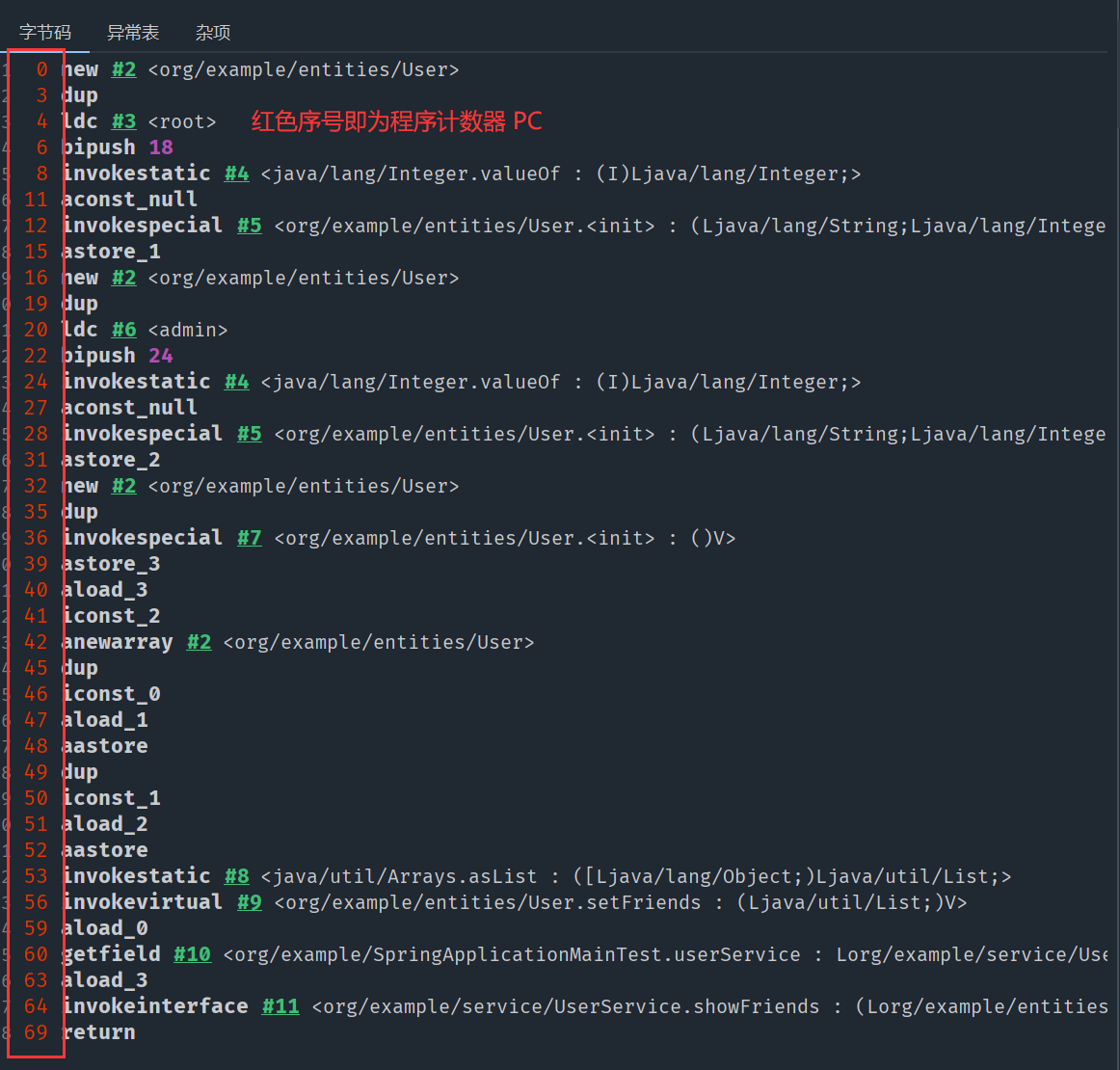Follow the #2 link on the anewarray instruction

[199, 642]
